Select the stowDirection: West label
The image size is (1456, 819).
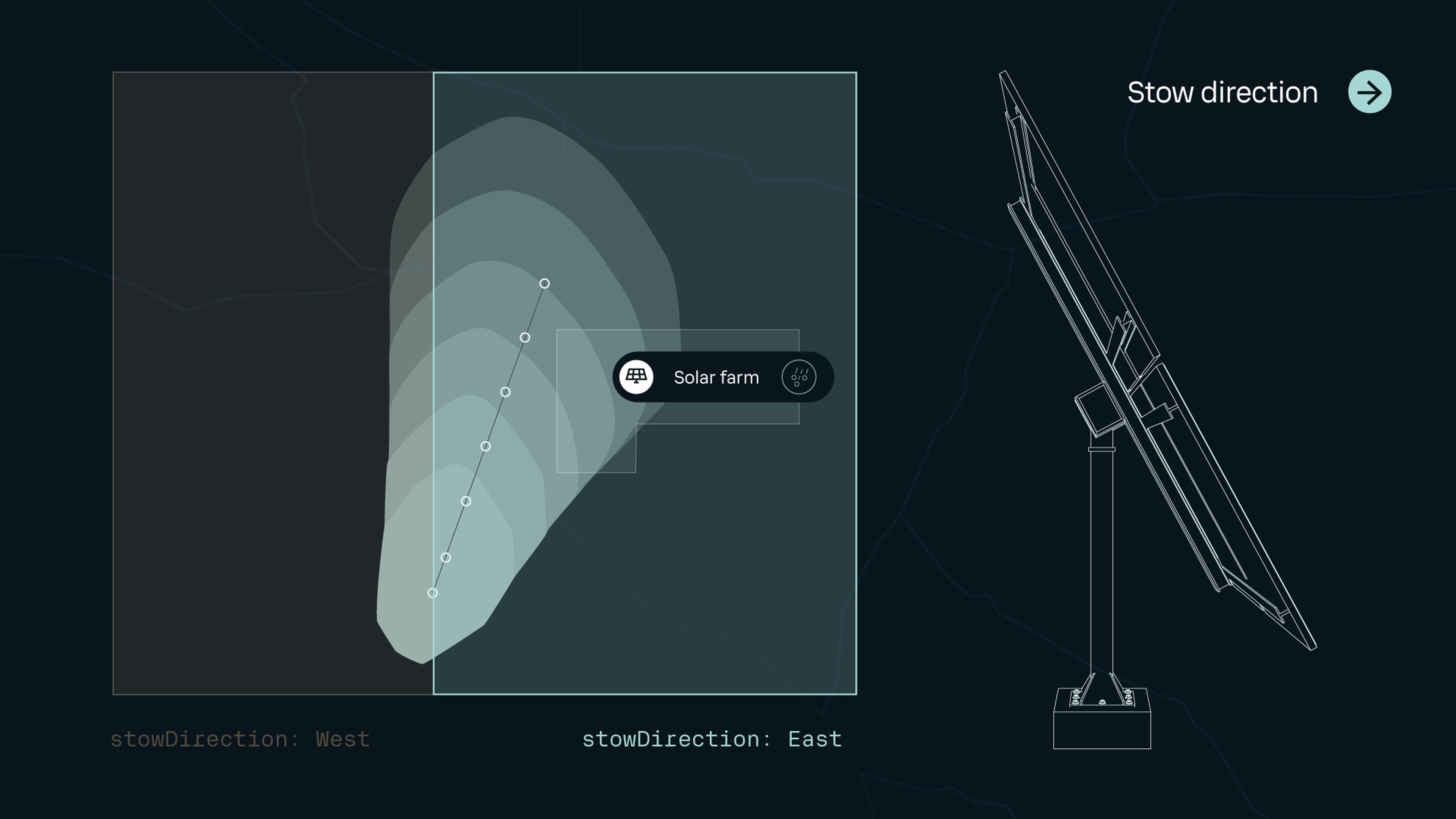[x=240, y=739]
